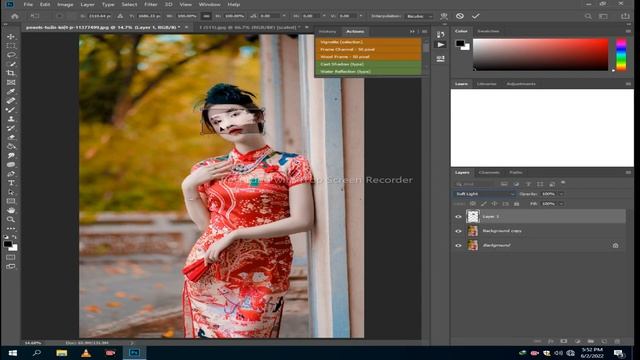Screen dimensions: 640x360
Task: Switch to the second open document tab
Action: [248, 27]
